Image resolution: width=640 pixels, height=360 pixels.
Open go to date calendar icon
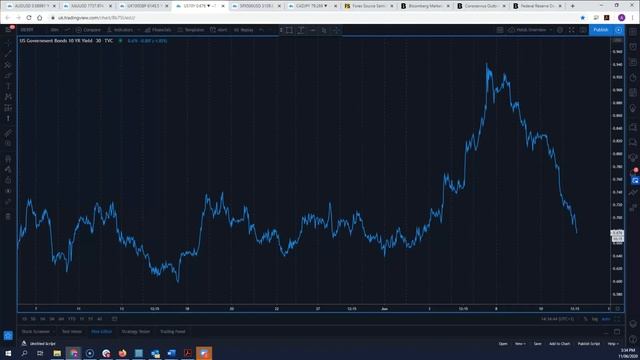tap(115, 319)
